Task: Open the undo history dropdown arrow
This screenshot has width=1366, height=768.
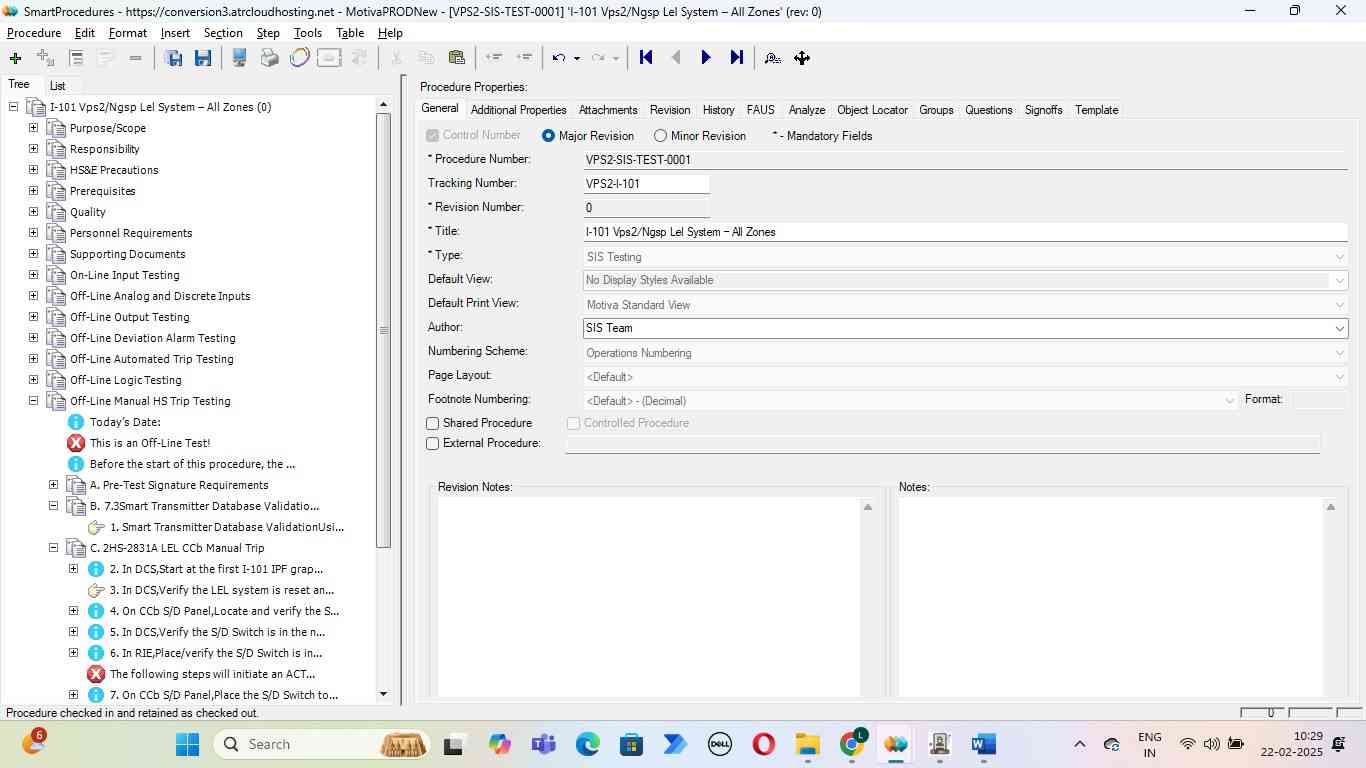Action: pos(577,58)
